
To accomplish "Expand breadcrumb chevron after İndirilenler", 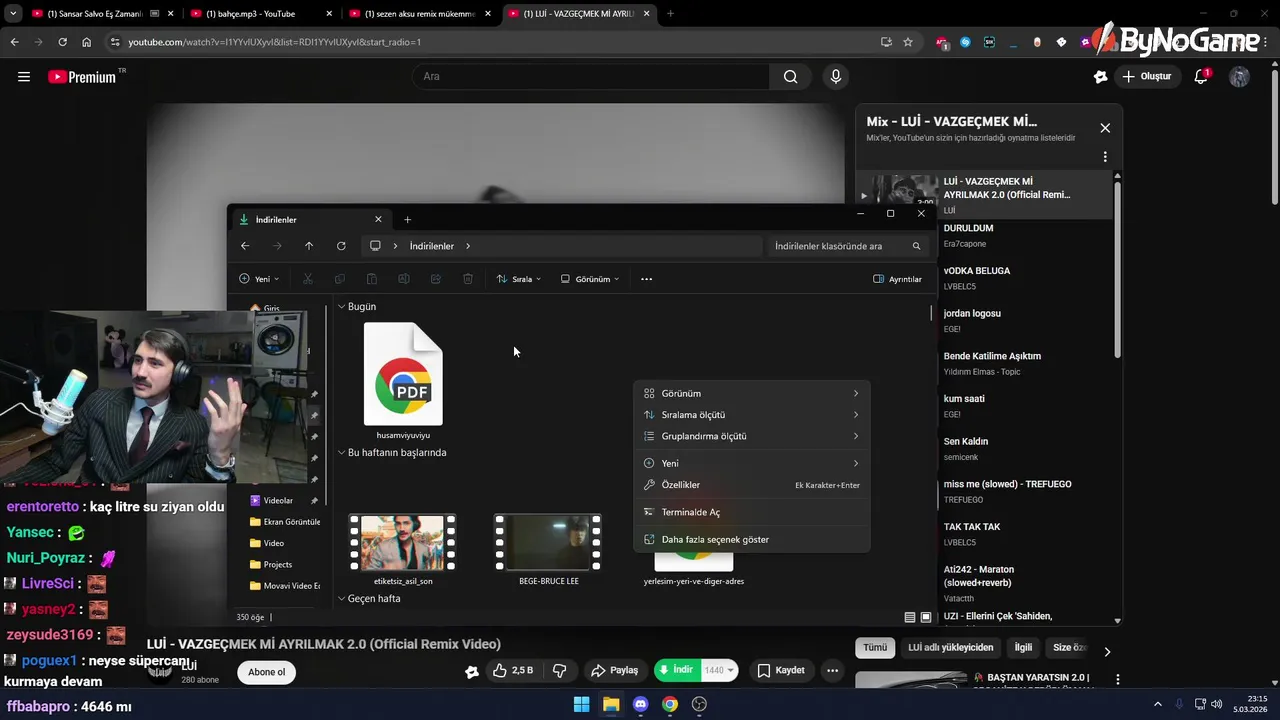I will pyautogui.click(x=467, y=246).
